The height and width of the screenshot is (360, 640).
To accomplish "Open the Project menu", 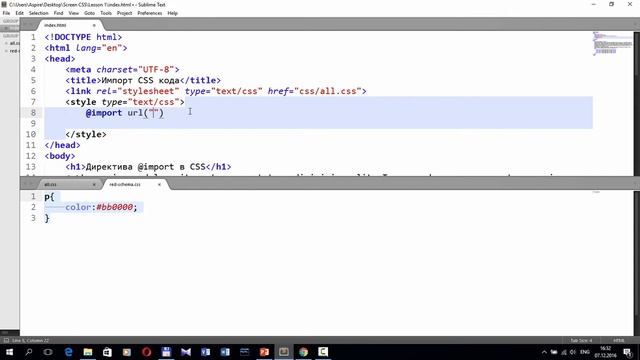I will pos(124,13).
